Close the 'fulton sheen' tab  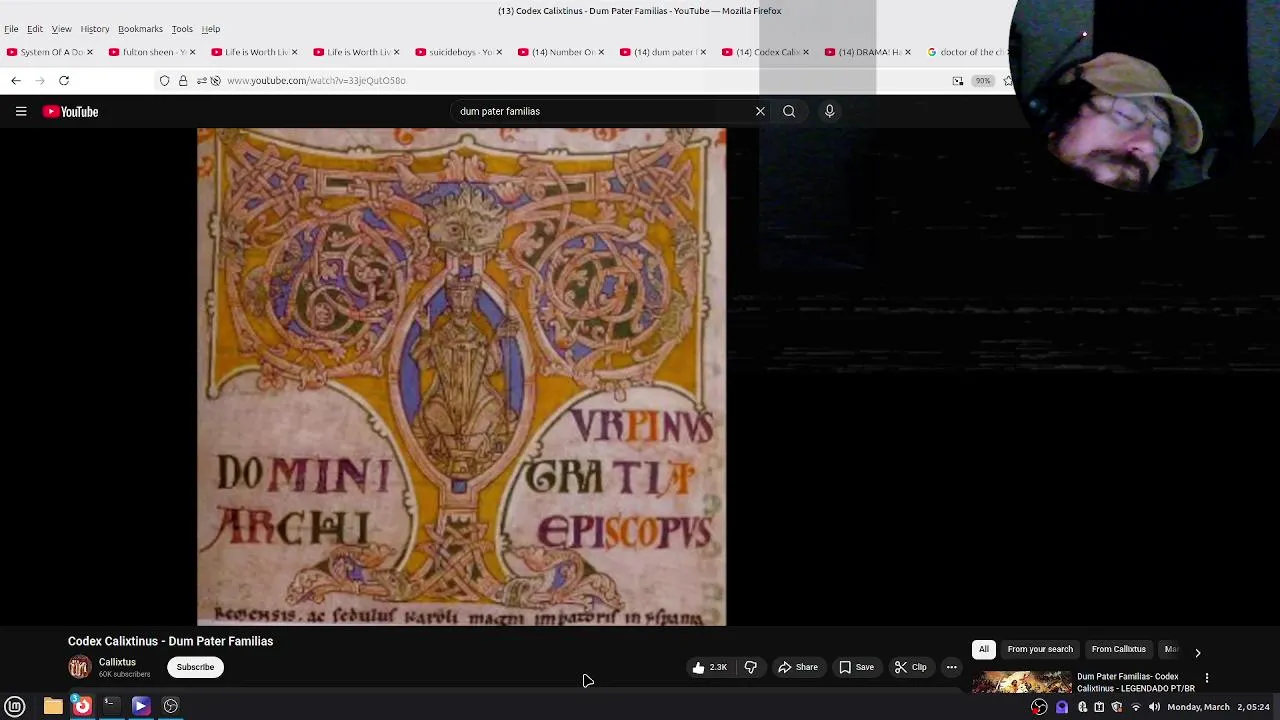coord(192,52)
